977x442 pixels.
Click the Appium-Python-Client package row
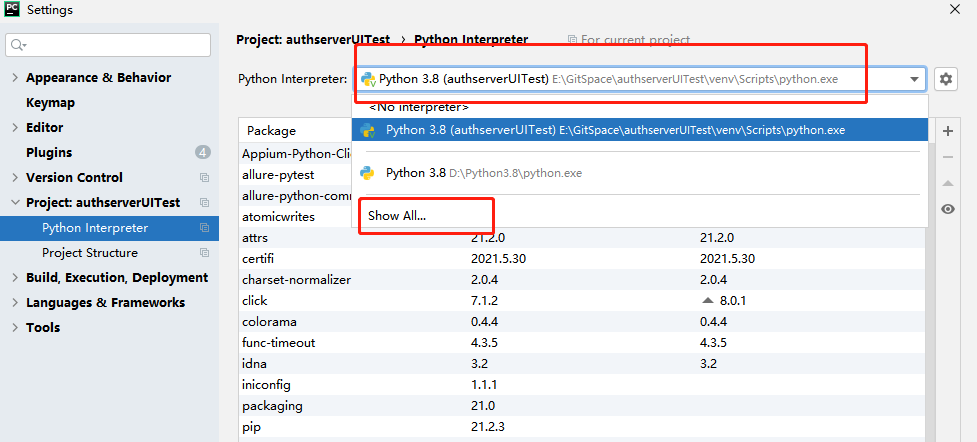[295, 153]
